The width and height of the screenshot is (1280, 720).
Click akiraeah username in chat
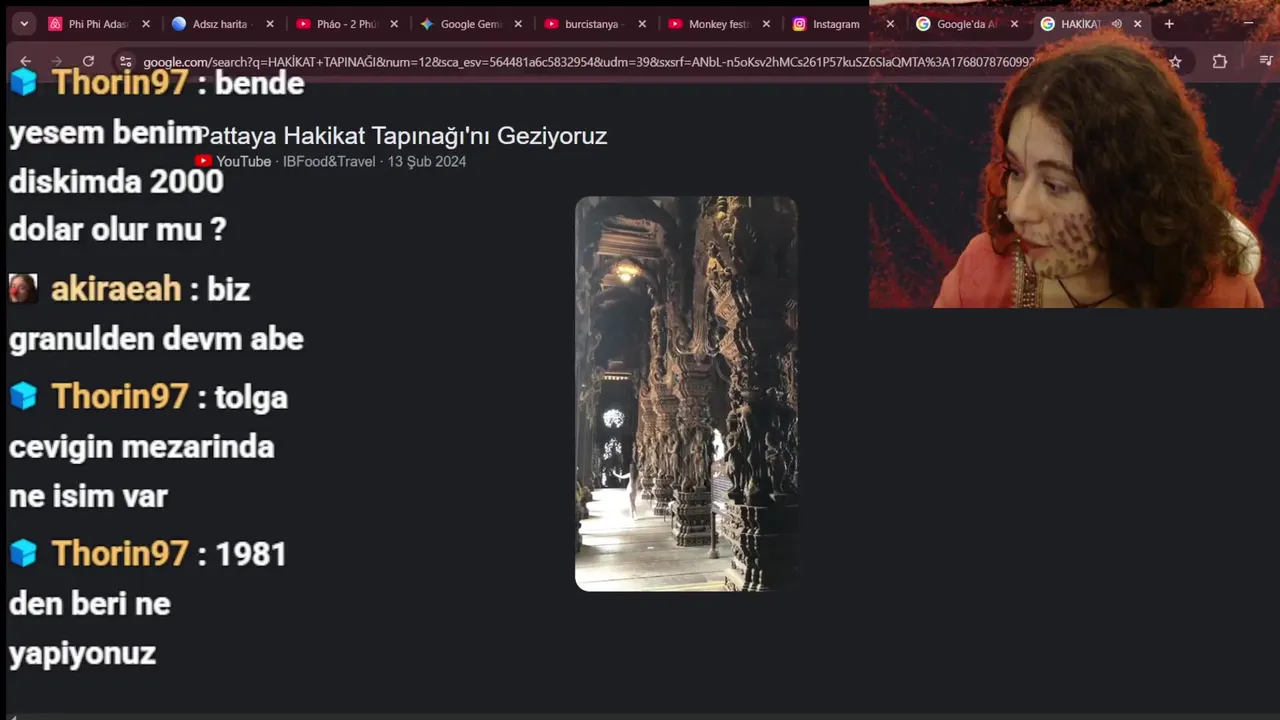coord(116,289)
